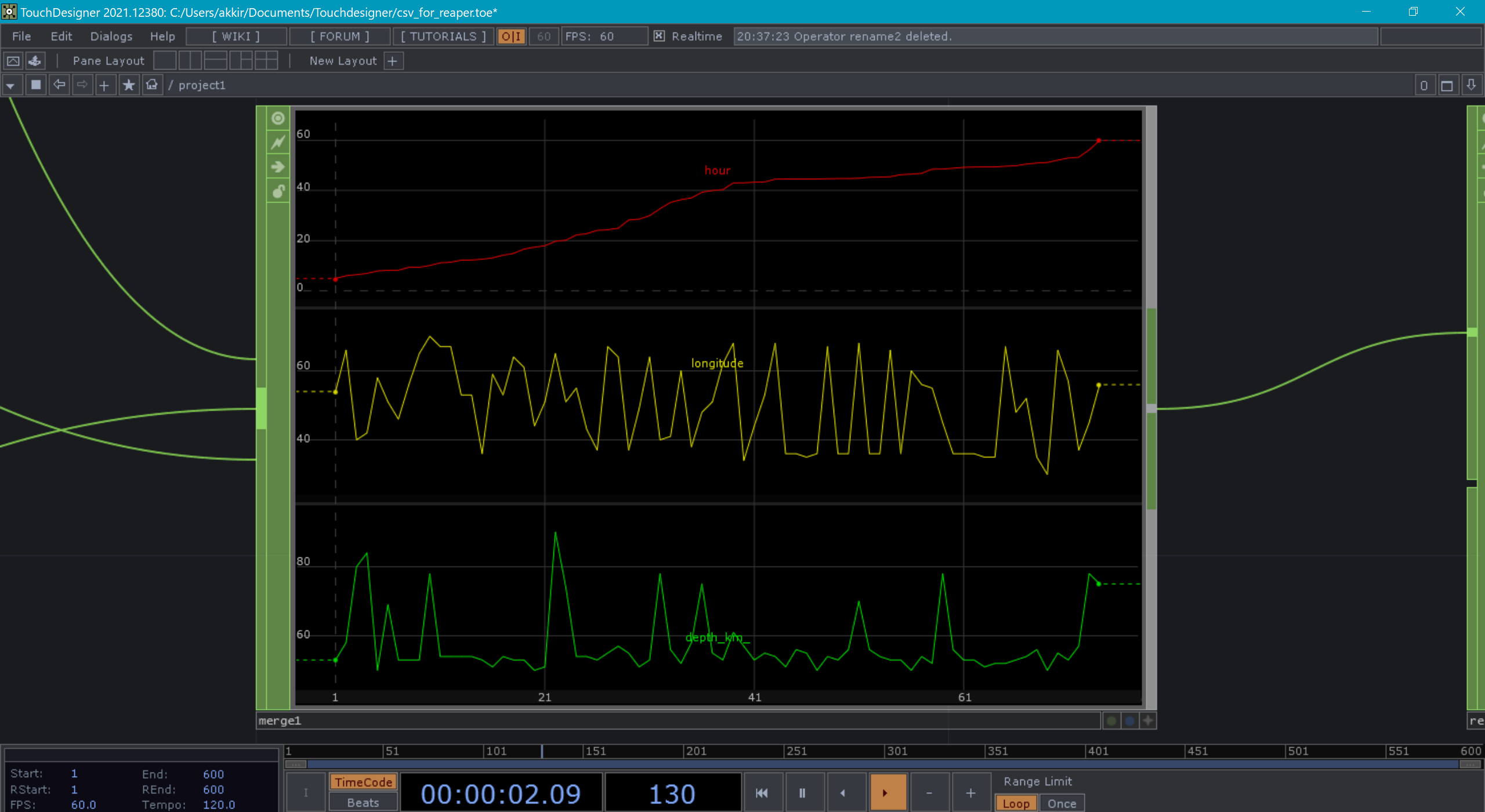This screenshot has width=1485, height=812.
Task: Expand the pane type dropdown arrow
Action: (x=10, y=85)
